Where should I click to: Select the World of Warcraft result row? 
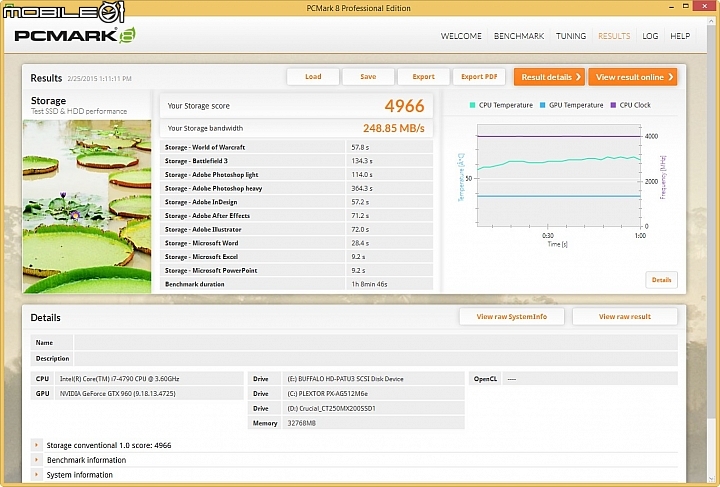tap(296, 147)
